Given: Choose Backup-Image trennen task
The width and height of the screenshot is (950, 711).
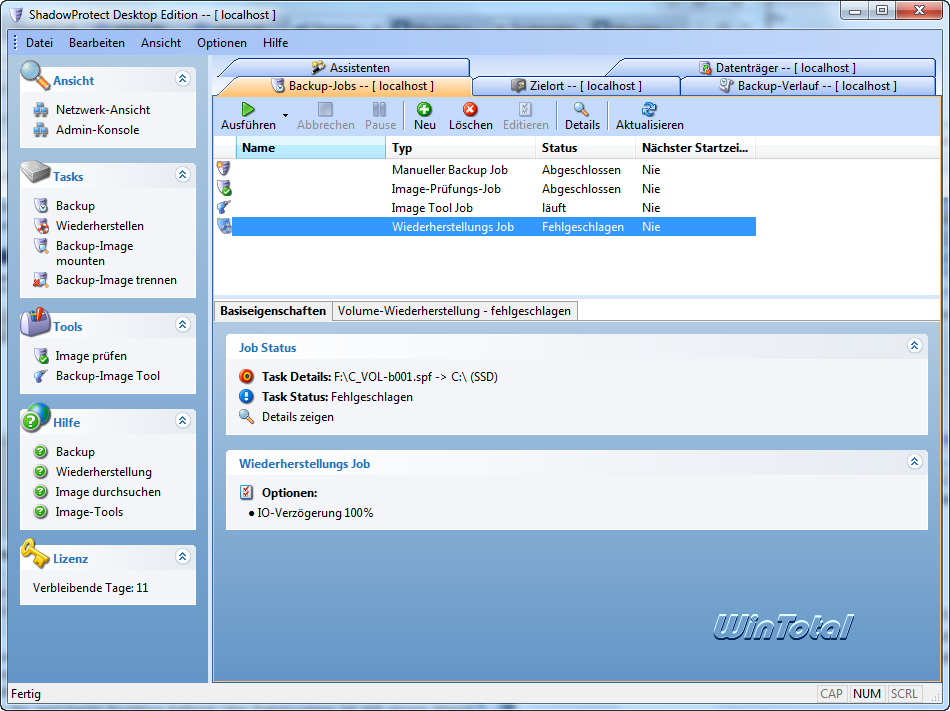Looking at the screenshot, I should (116, 280).
